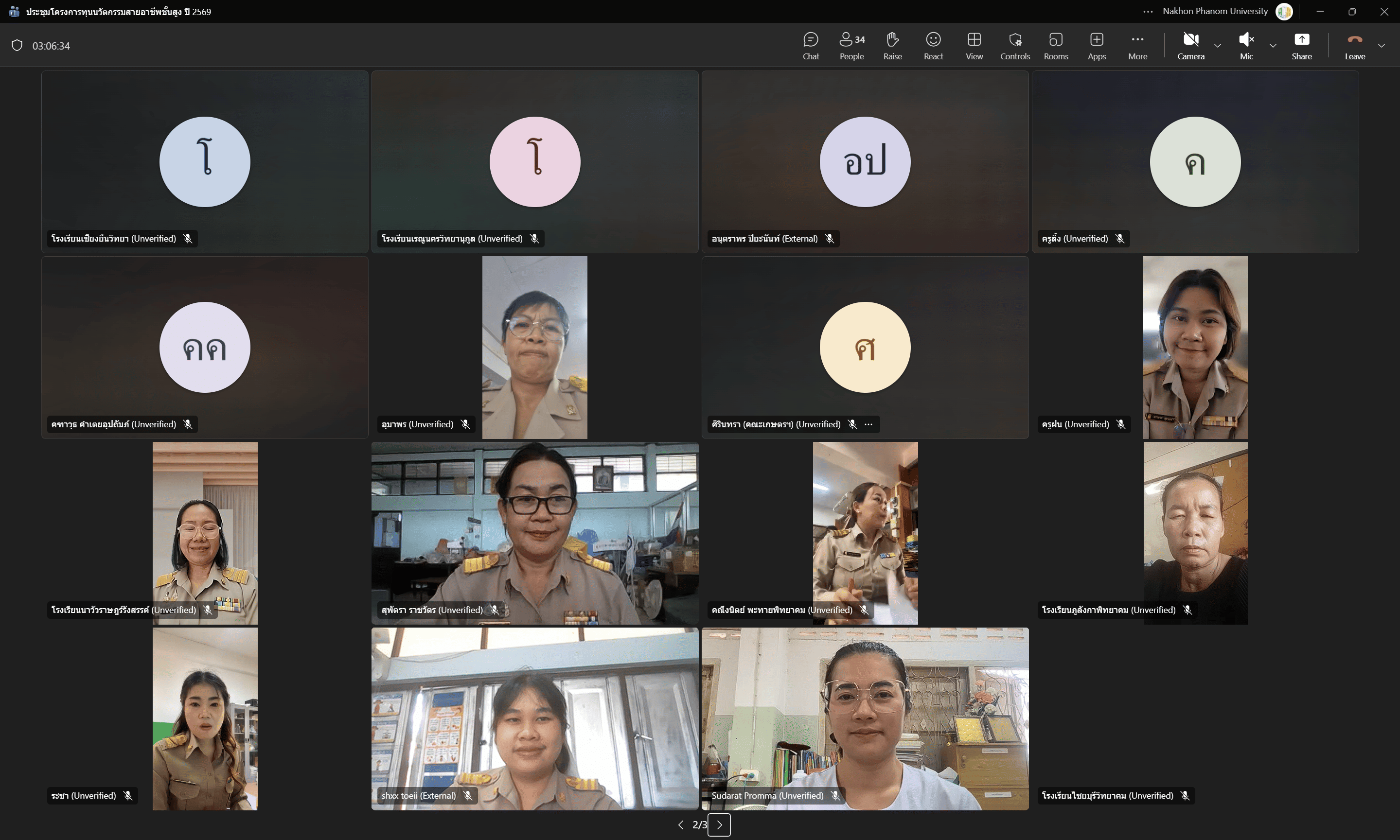Open the Chat panel
Image resolution: width=1400 pixels, height=840 pixels.
click(811, 45)
